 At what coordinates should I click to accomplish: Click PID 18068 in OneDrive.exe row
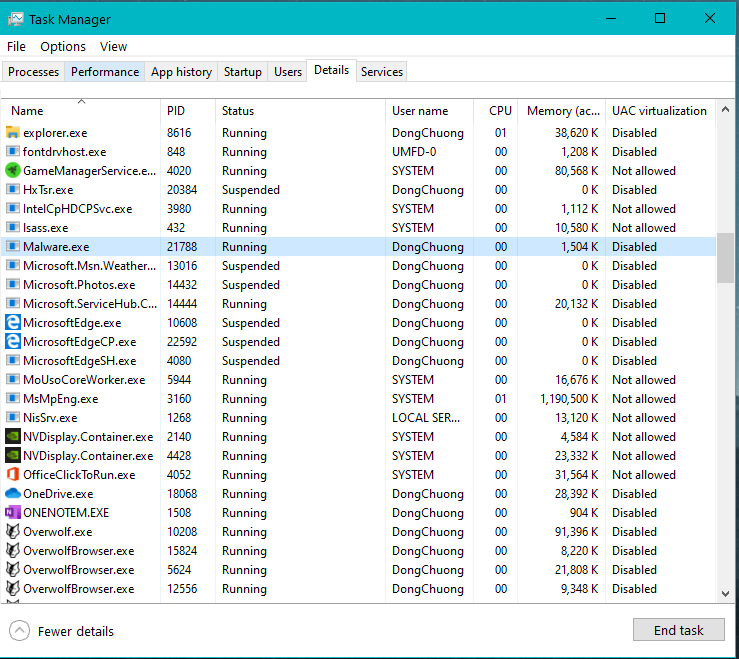pos(182,494)
